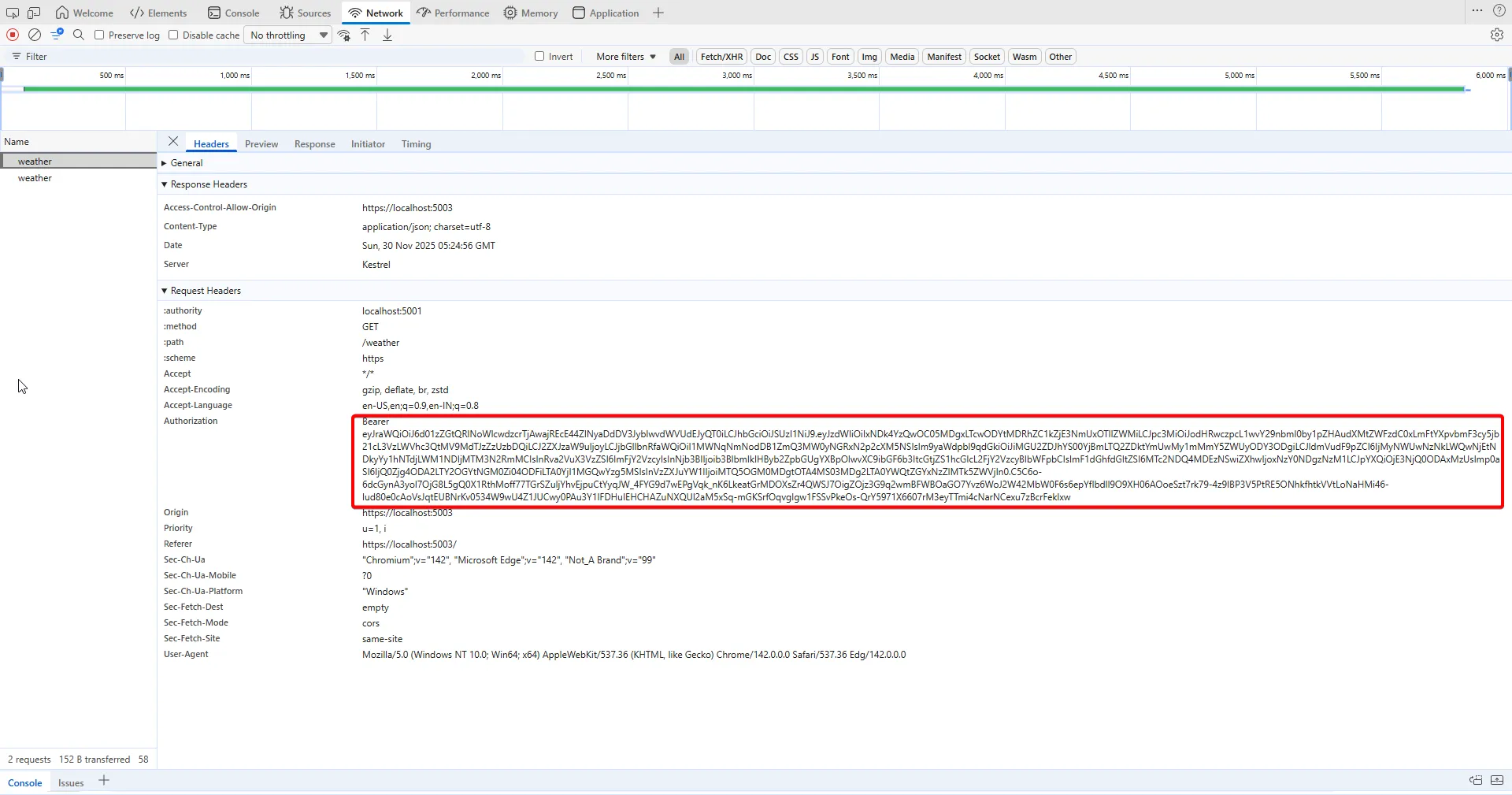Filter requests by Fetch/XHR
Screen dimensions: 1512x795
[721, 56]
